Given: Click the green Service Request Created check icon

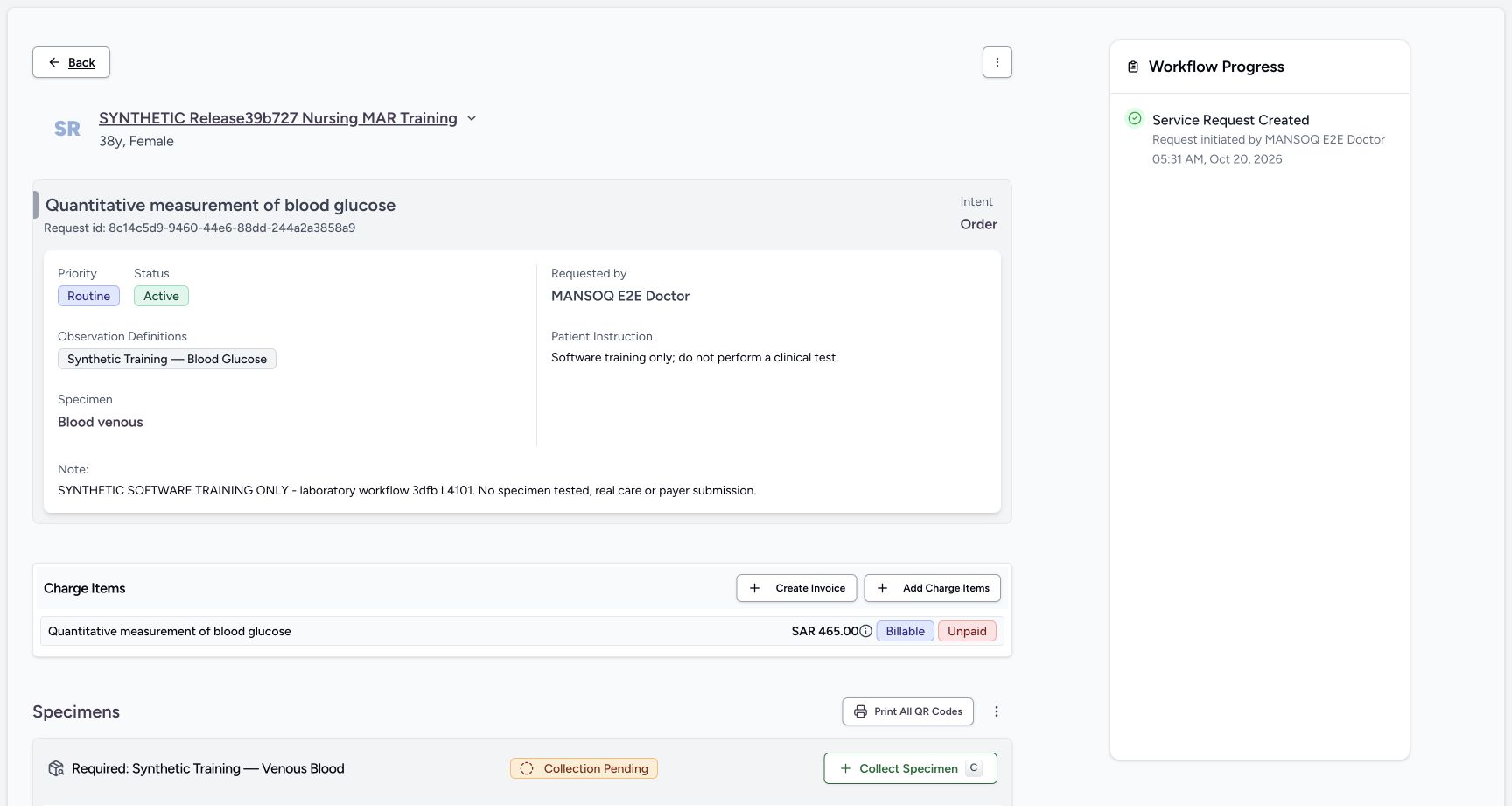Looking at the screenshot, I should click(1135, 118).
